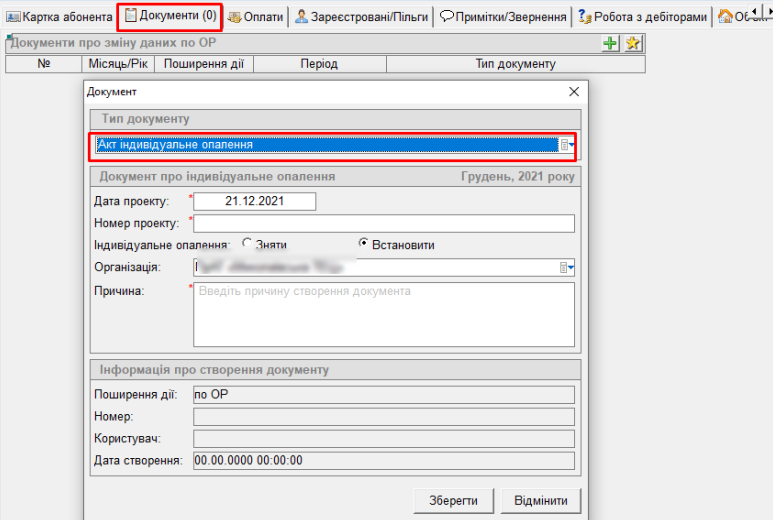
Task: Focus the Номер проекту input field
Action: (384, 223)
